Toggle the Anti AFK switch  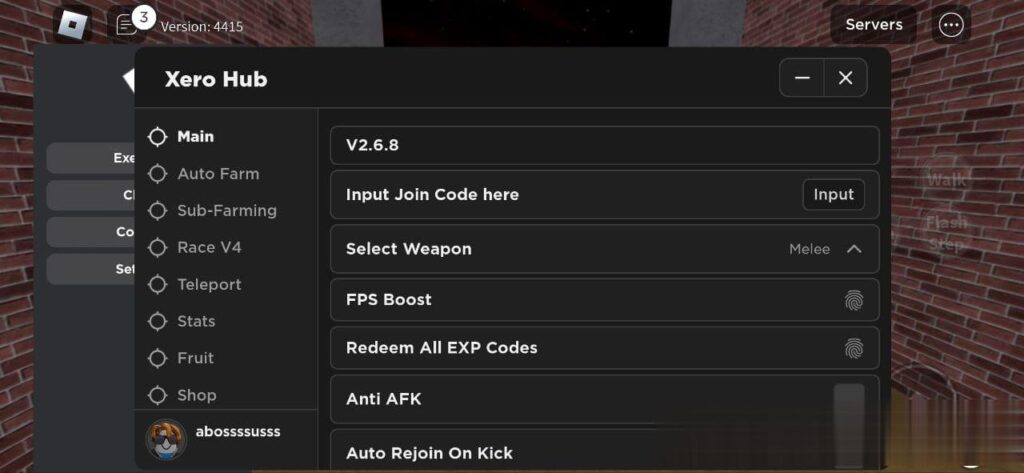(x=848, y=398)
